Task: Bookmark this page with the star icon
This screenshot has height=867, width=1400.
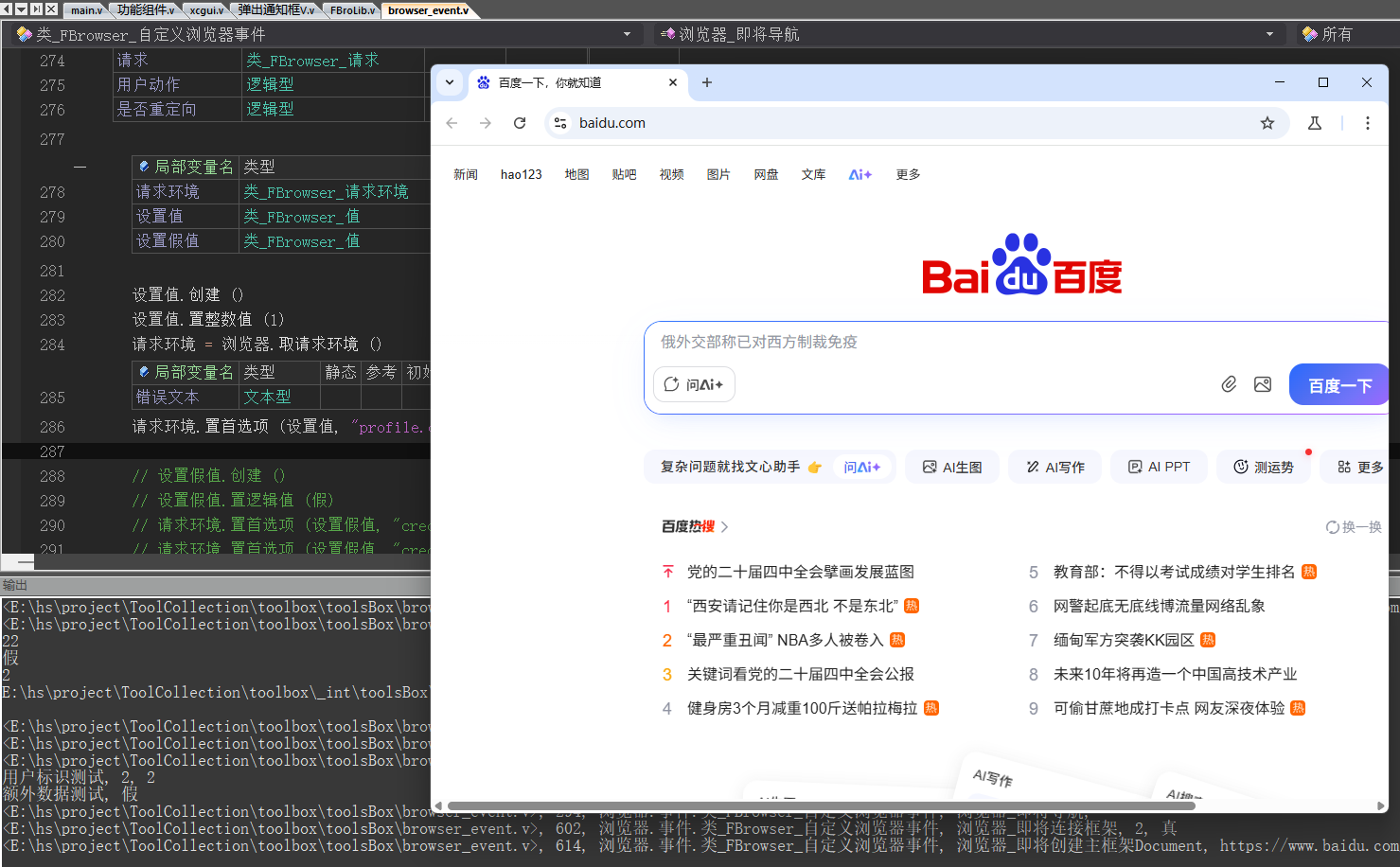Action: click(x=1267, y=123)
